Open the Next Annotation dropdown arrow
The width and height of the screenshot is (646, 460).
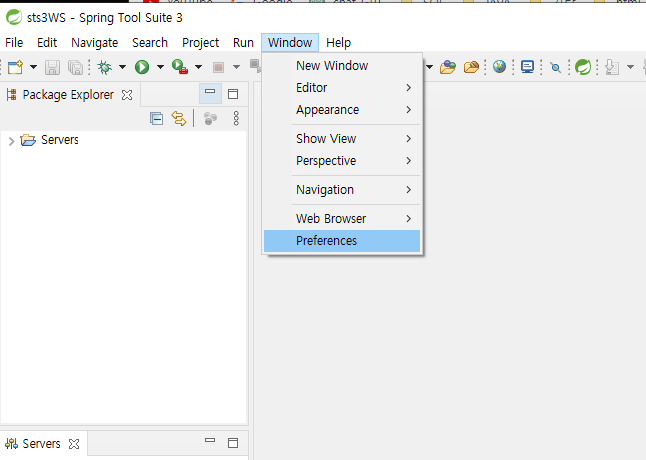pos(630,67)
